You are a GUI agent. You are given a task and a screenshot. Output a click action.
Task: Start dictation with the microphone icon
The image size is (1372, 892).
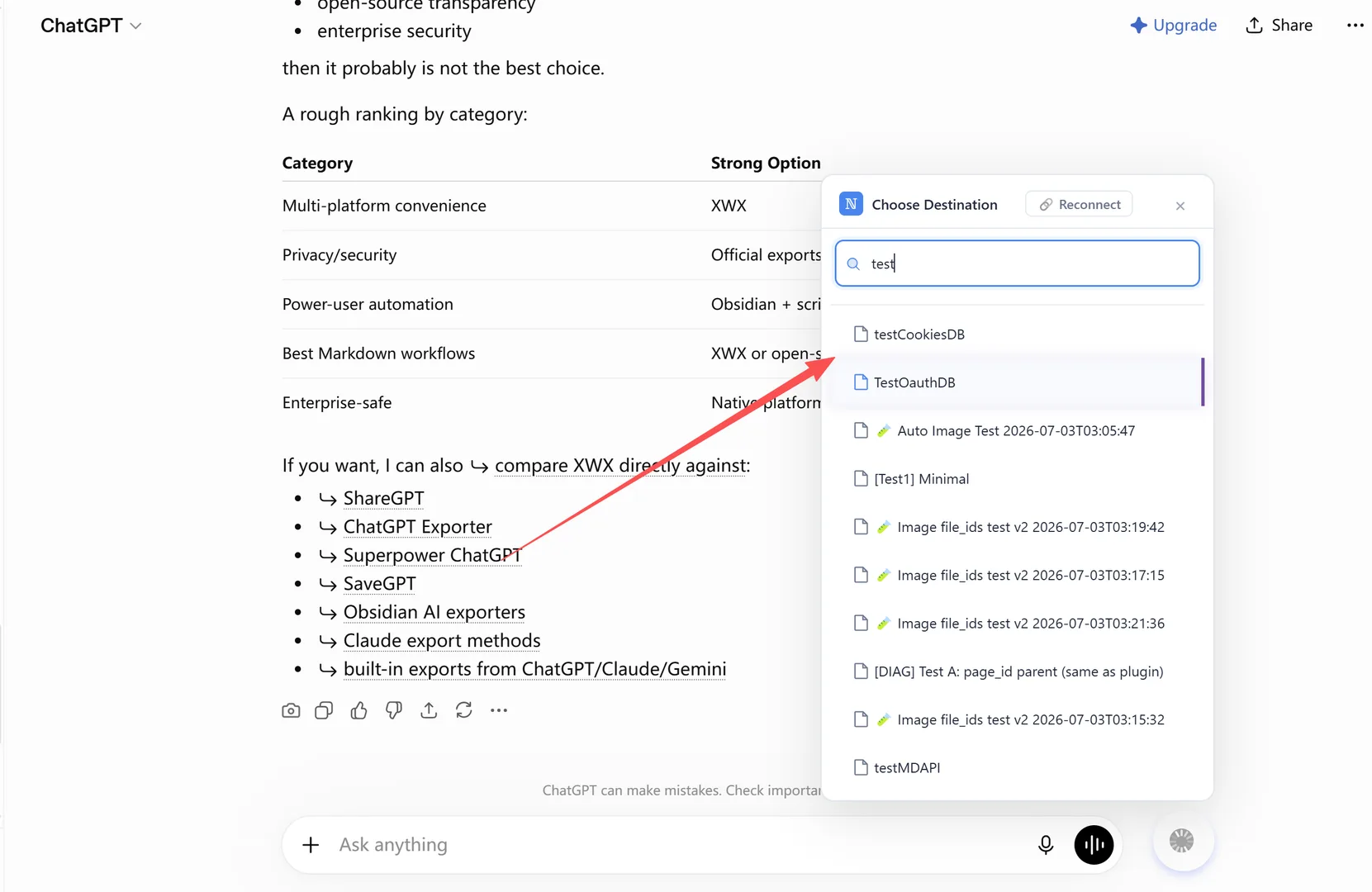pyautogui.click(x=1046, y=845)
